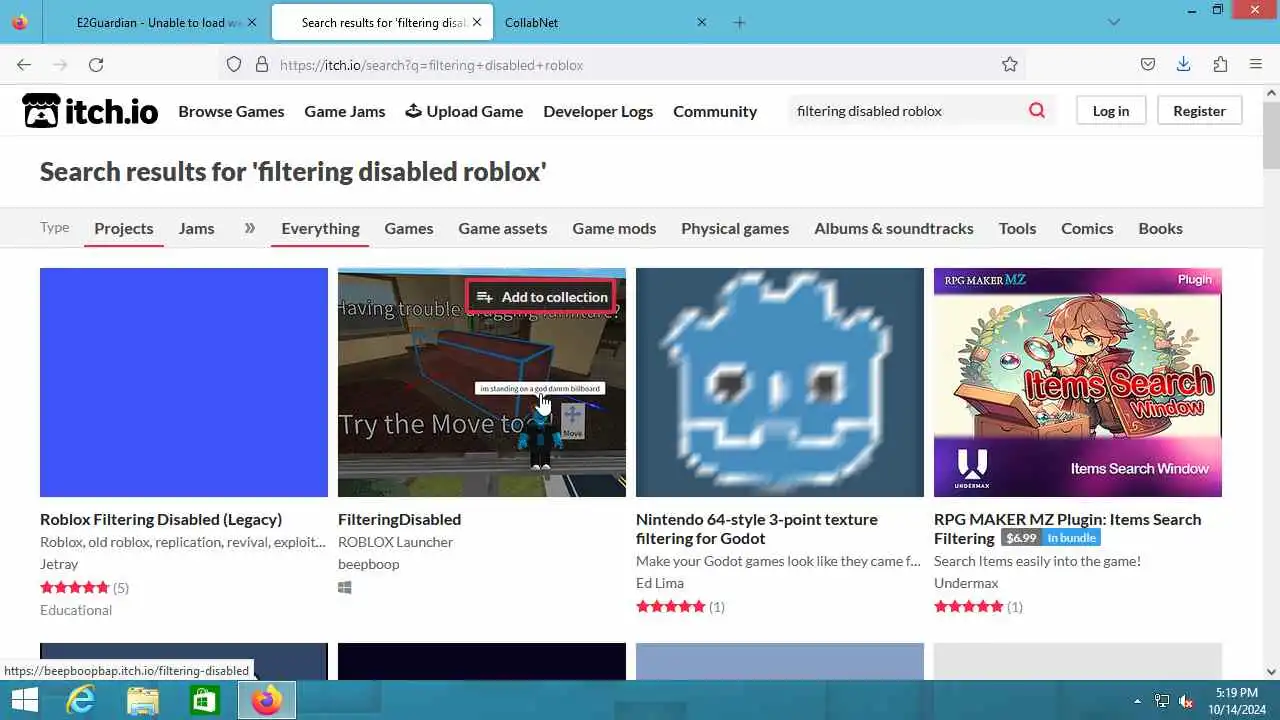1280x720 pixels.
Task: Click the red search magnifier icon
Action: (x=1037, y=111)
